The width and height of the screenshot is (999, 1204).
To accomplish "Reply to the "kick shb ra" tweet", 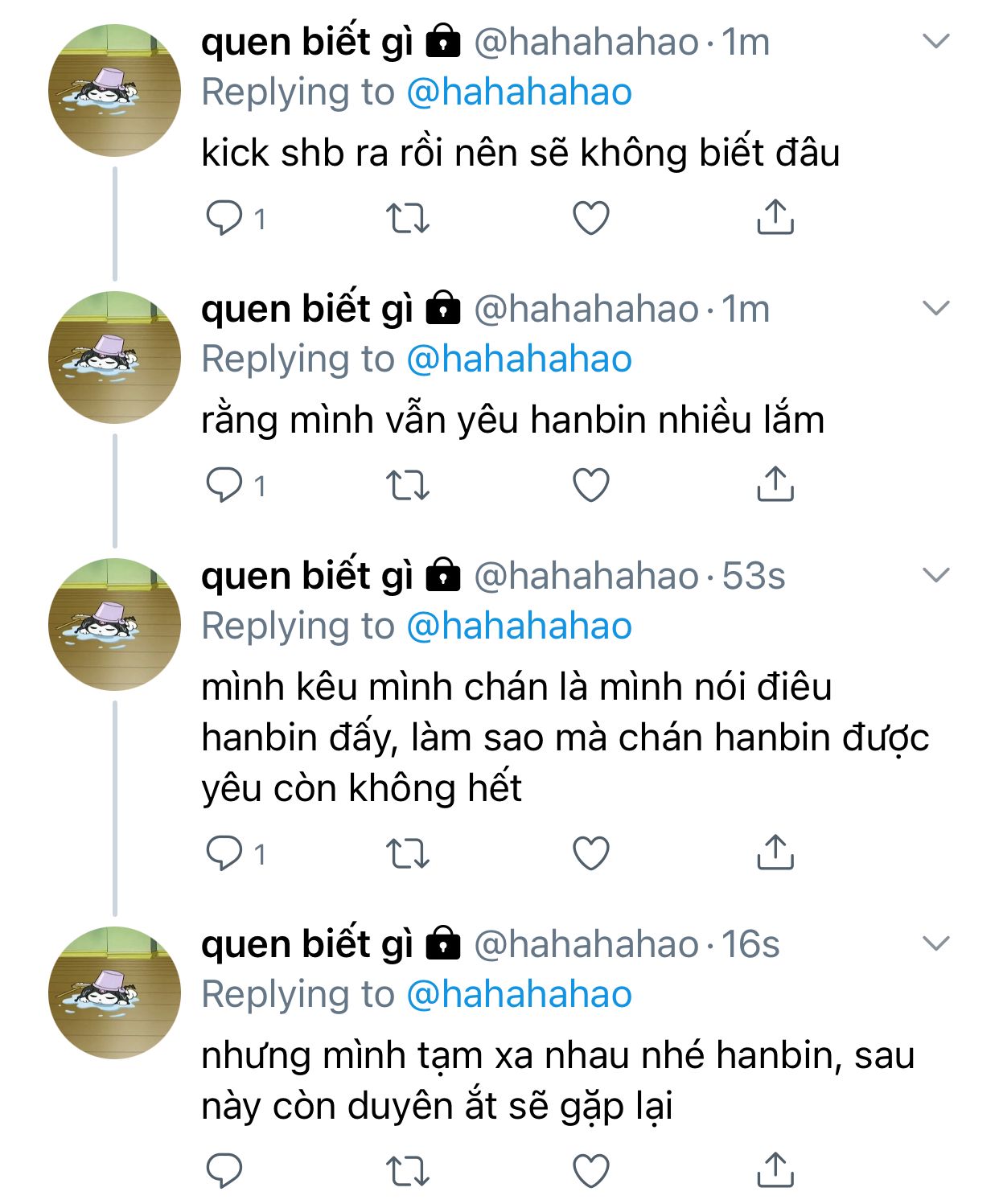I will [x=224, y=218].
